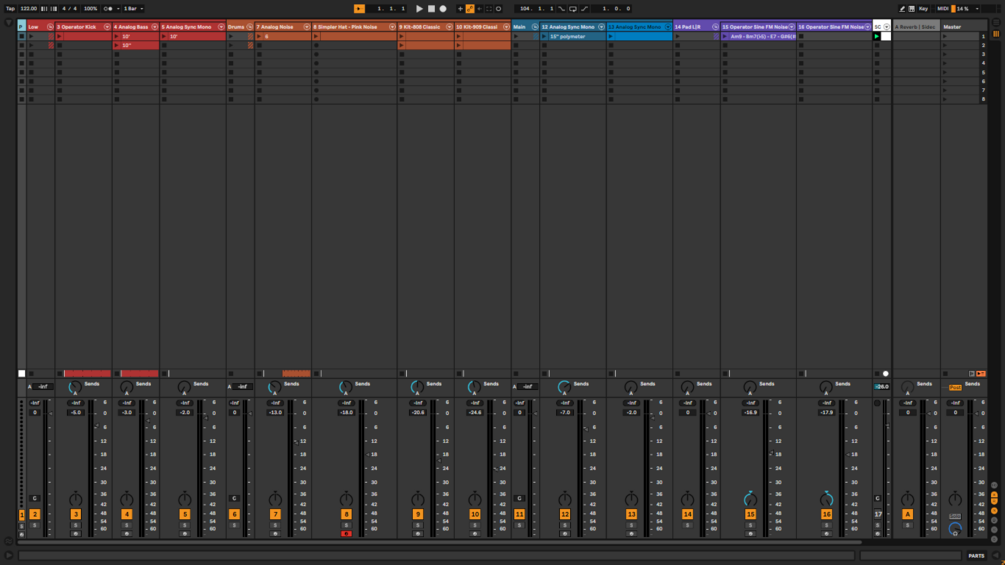Click track 12 Send A knob

point(564,387)
